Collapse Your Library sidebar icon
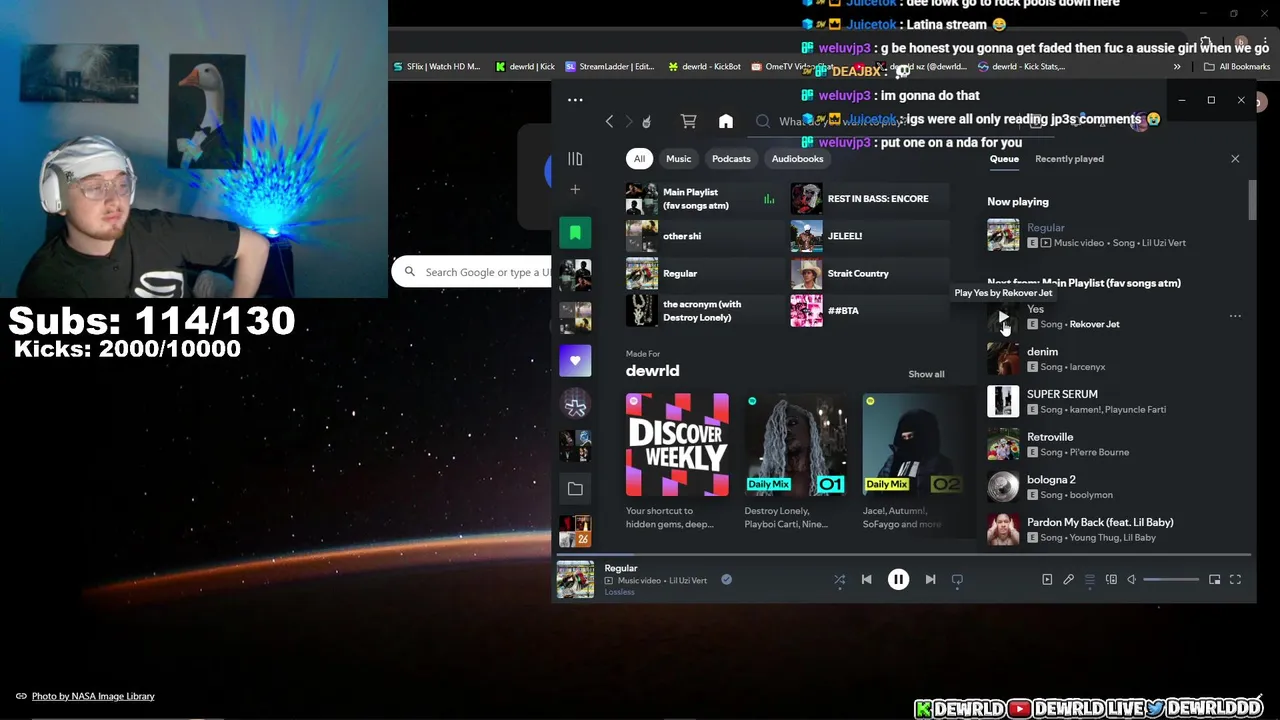The width and height of the screenshot is (1280, 720). 575,159
